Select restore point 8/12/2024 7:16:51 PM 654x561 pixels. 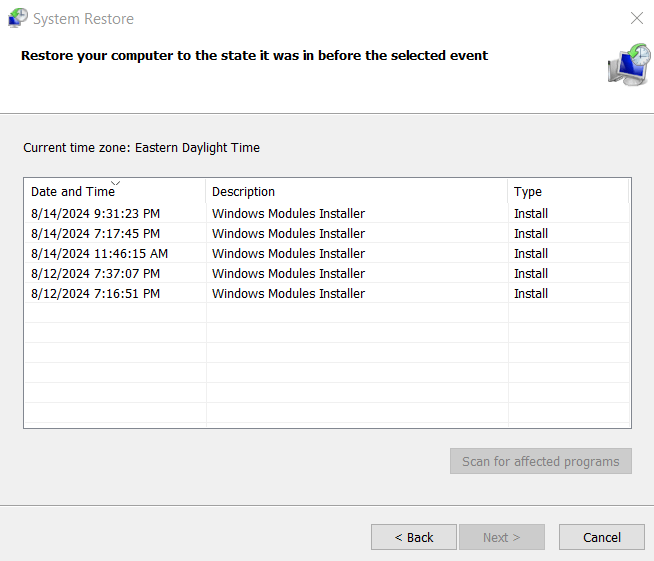[327, 294]
